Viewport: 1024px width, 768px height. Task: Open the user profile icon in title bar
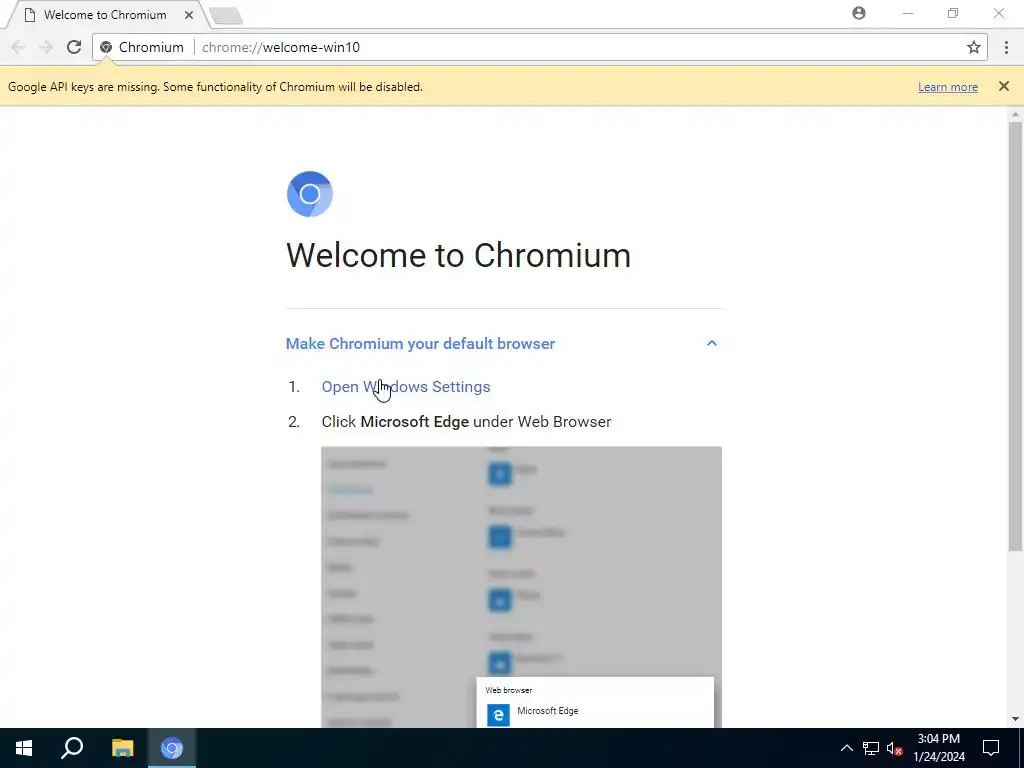coord(859,13)
